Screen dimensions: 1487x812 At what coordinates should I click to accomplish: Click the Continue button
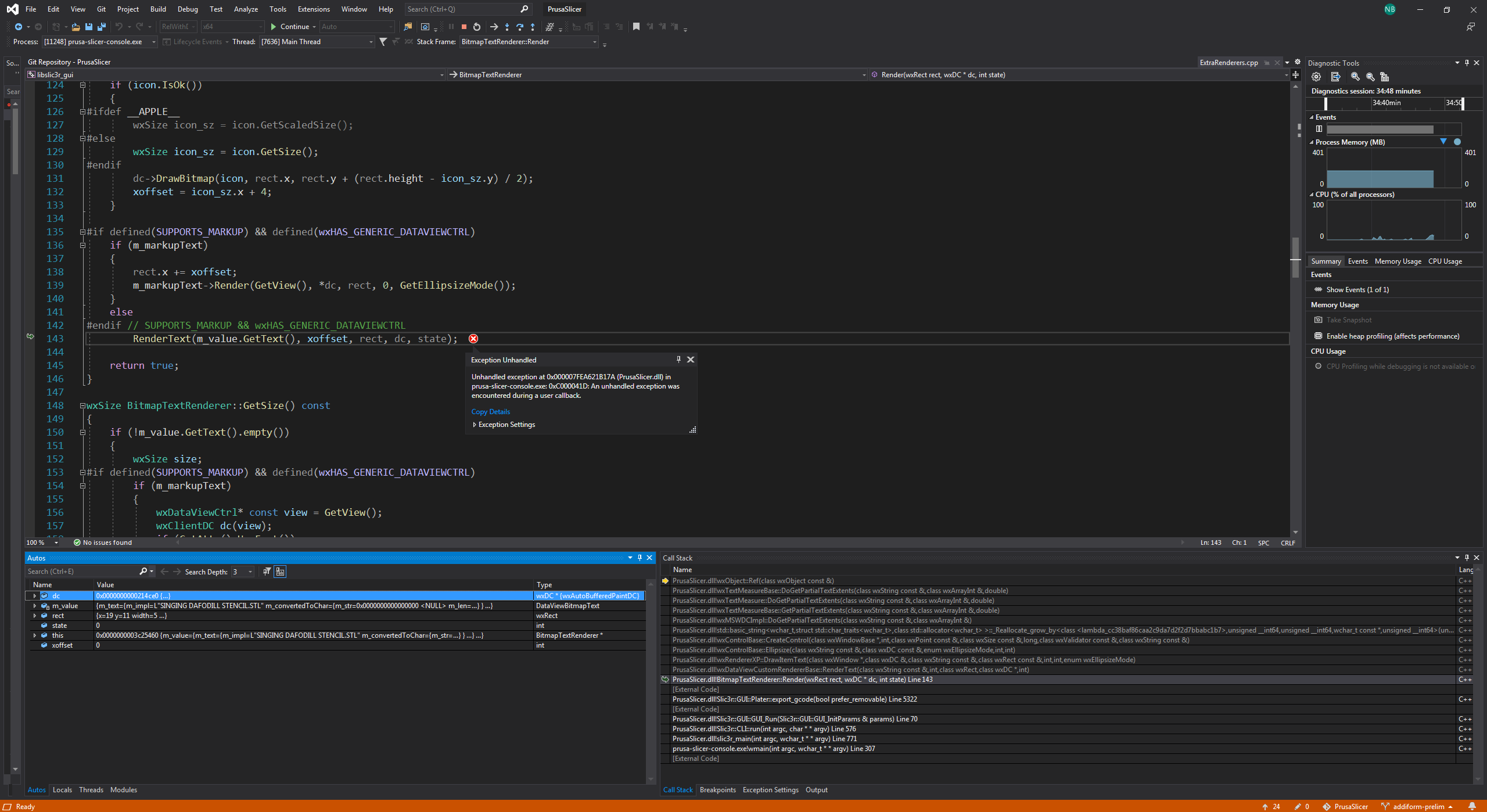point(292,27)
